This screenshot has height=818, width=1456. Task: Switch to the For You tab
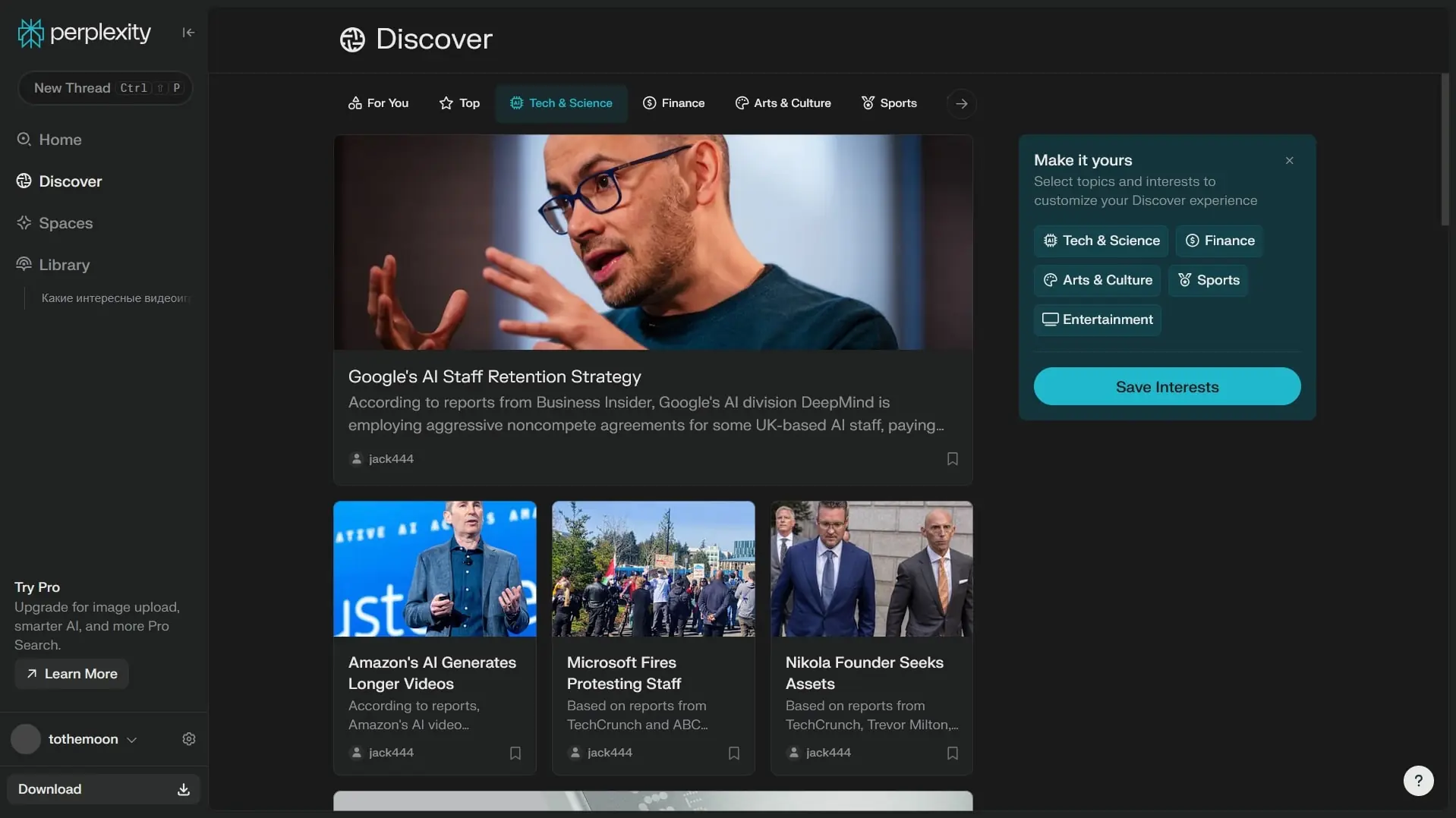coord(378,103)
